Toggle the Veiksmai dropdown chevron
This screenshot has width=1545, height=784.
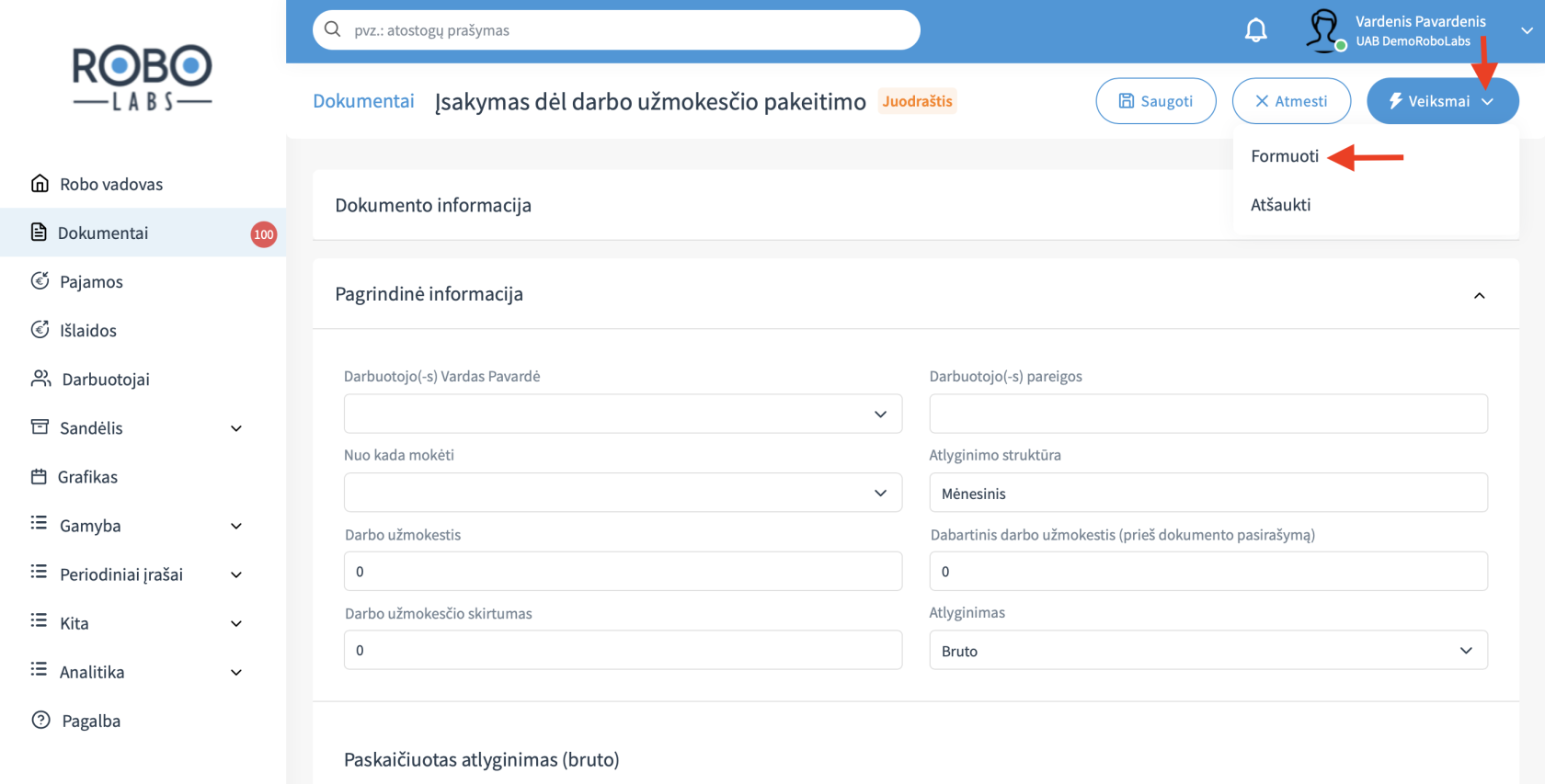(x=1488, y=102)
